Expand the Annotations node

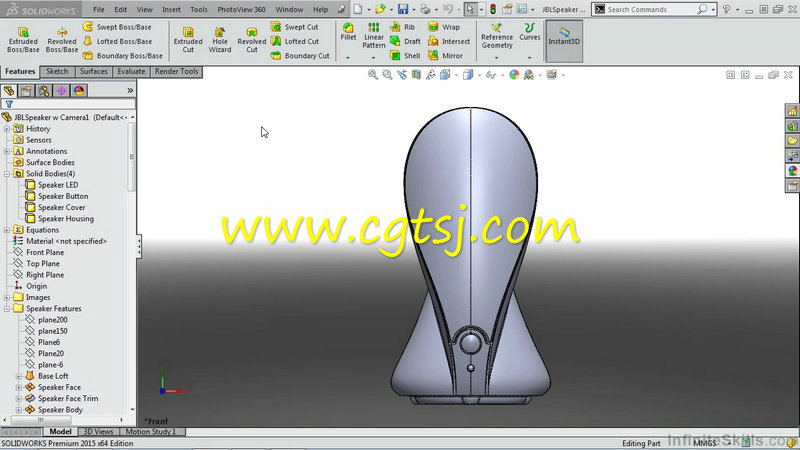(7, 152)
